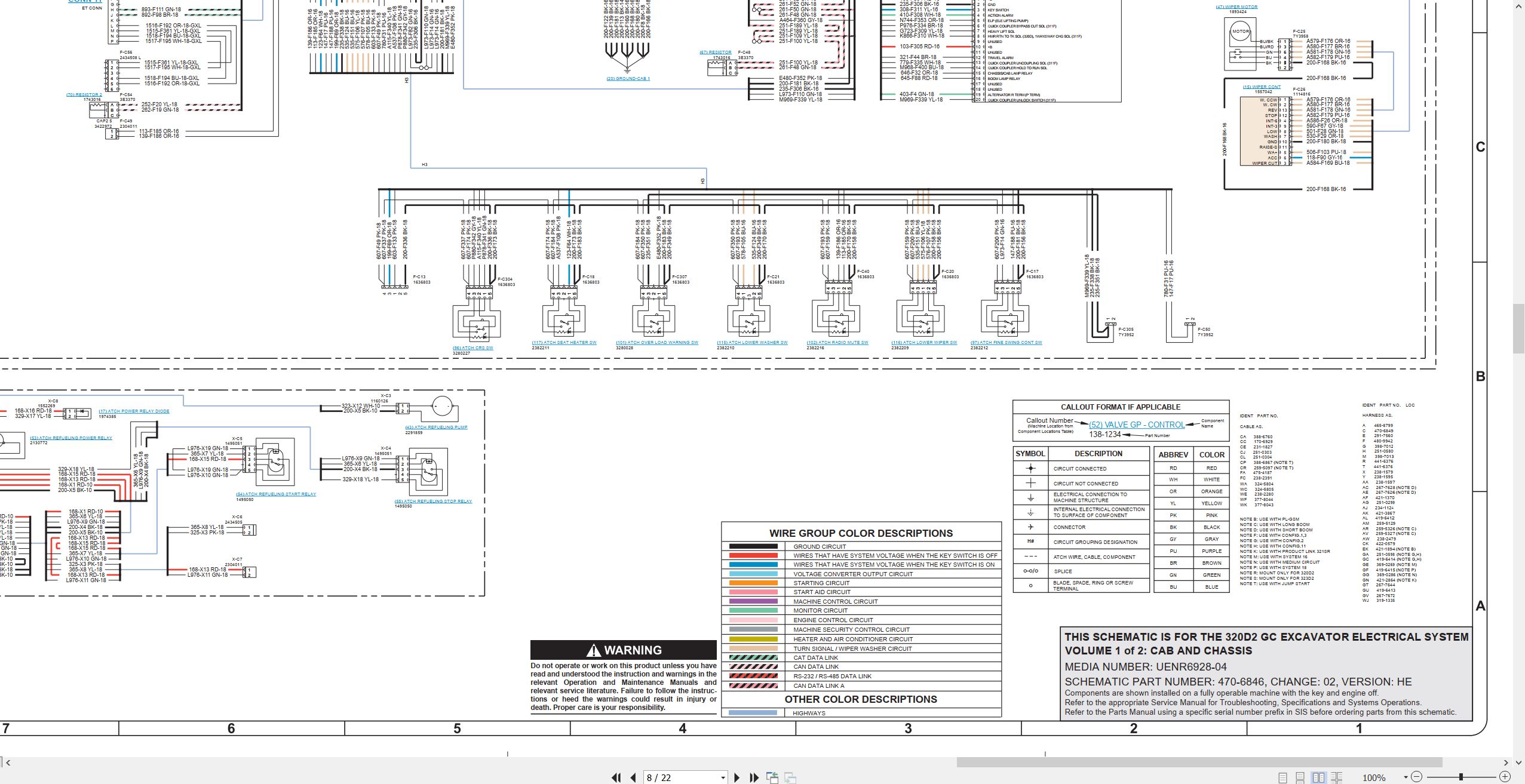Open the (54) ATCH REFUELING START RELAY link

click(x=276, y=494)
